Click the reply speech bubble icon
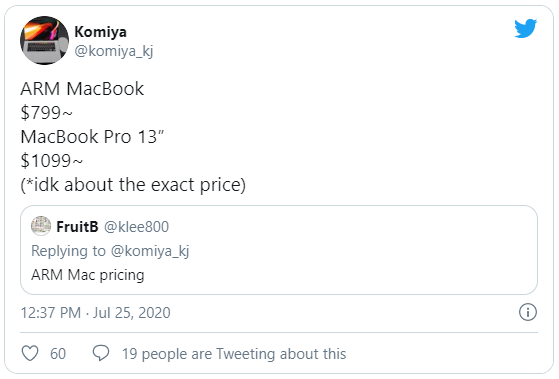The image size is (559, 379). pos(101,353)
